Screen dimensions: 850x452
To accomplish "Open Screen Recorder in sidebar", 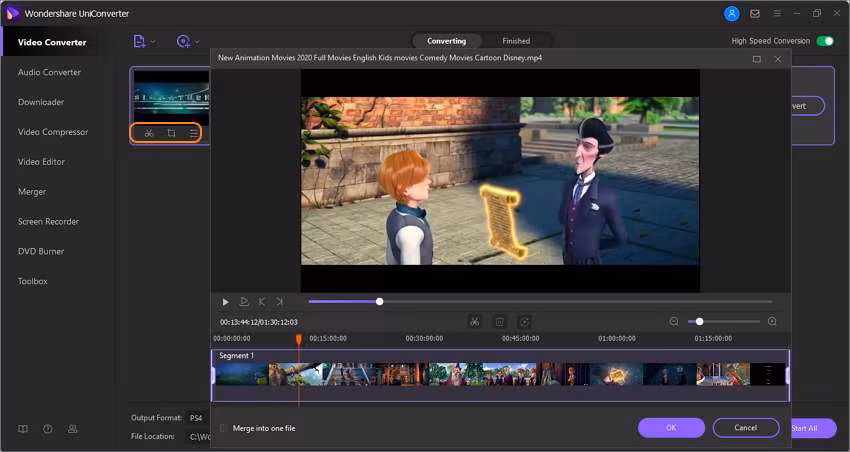I will click(48, 221).
